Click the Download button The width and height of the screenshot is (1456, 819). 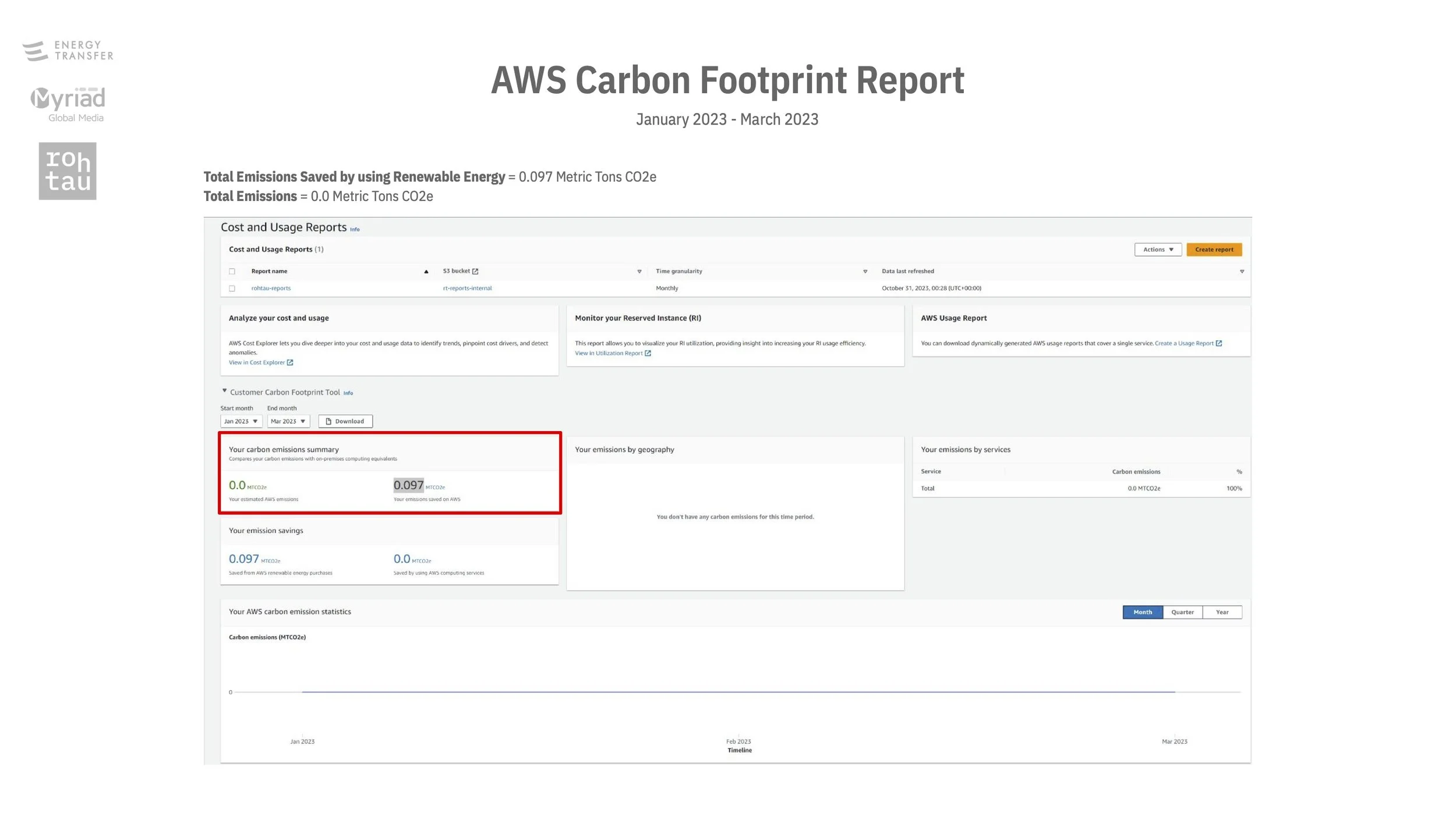tap(345, 421)
